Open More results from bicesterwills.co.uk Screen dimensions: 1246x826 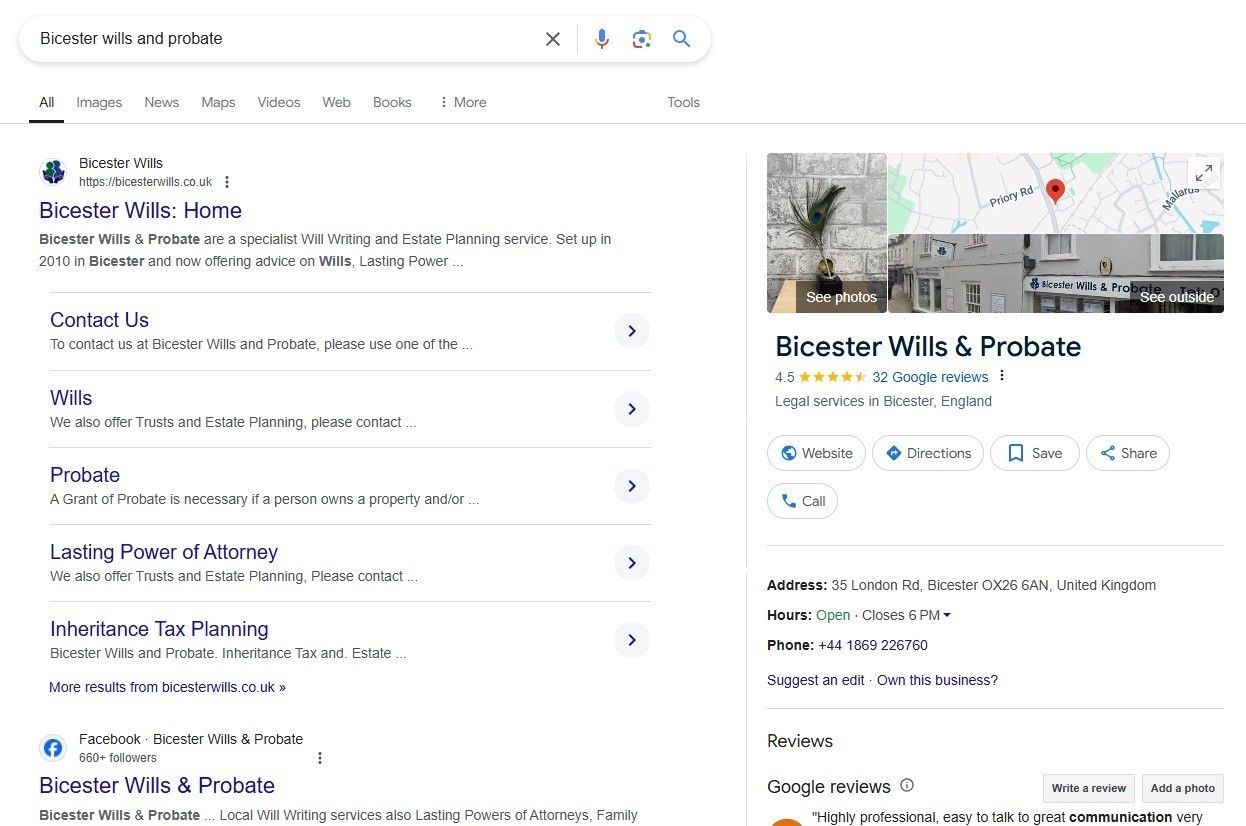click(167, 687)
